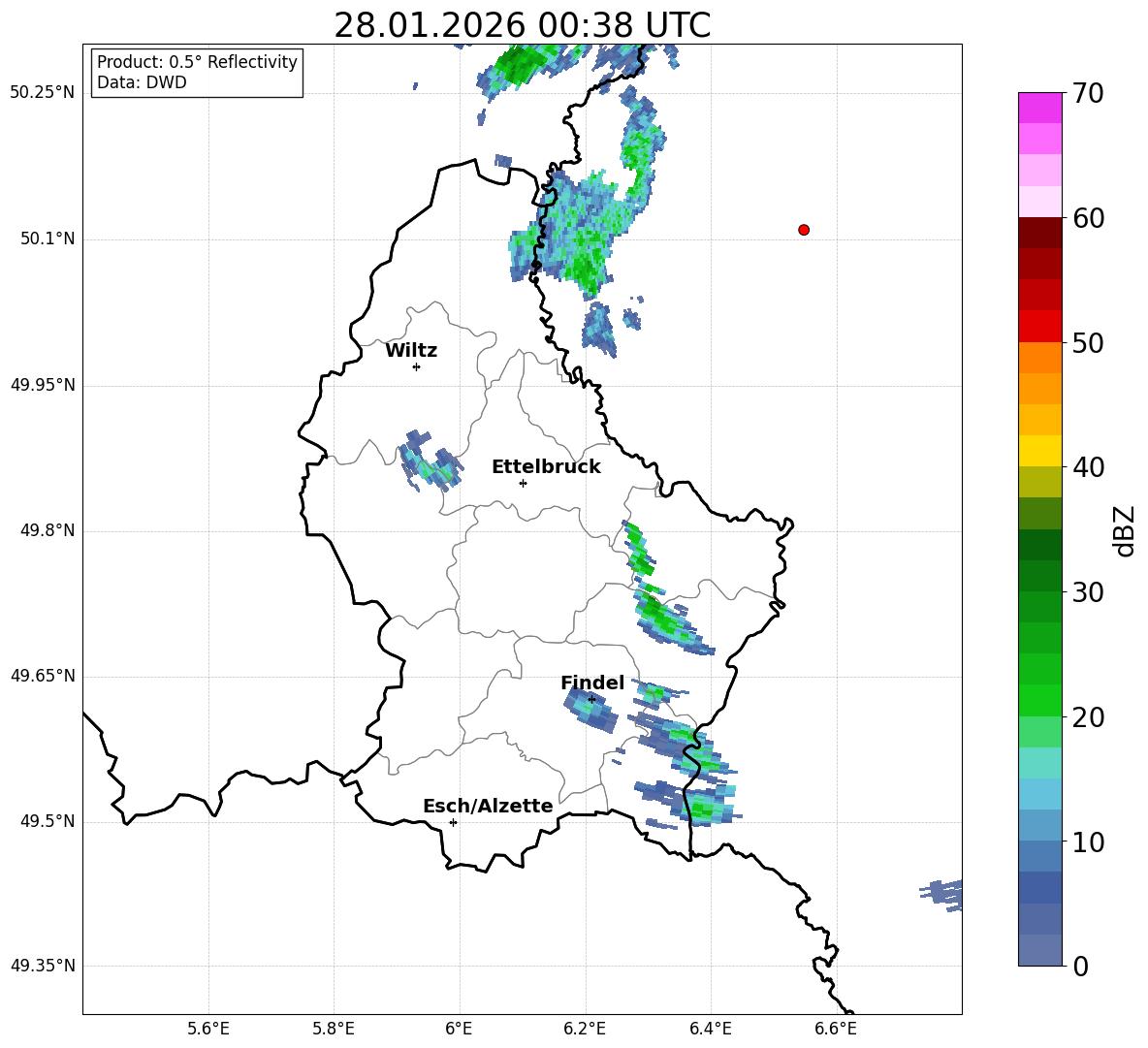Click the Esch/Alzette city label
The image size is (1148, 1048).
point(488,806)
